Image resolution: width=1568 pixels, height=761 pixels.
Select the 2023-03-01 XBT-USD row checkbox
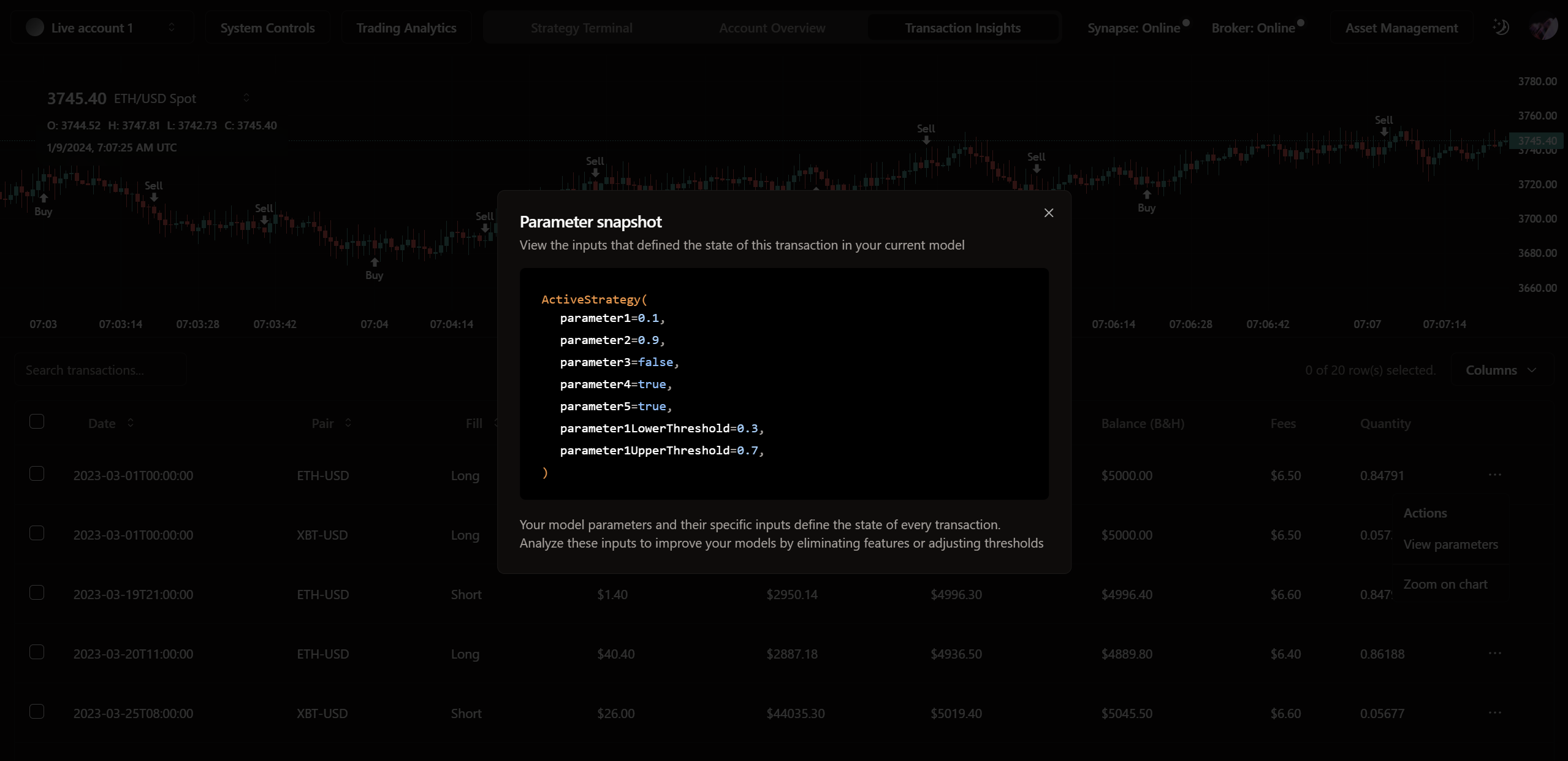click(37, 533)
